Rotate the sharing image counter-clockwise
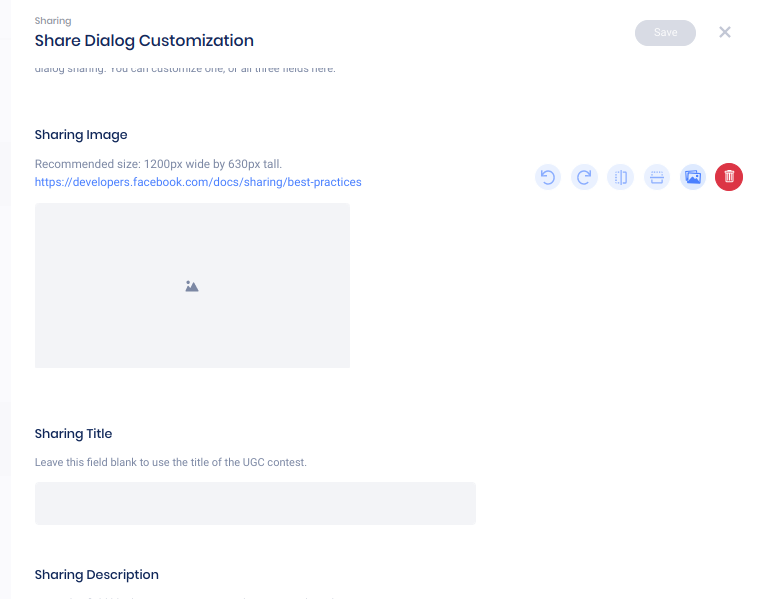 pyautogui.click(x=548, y=178)
